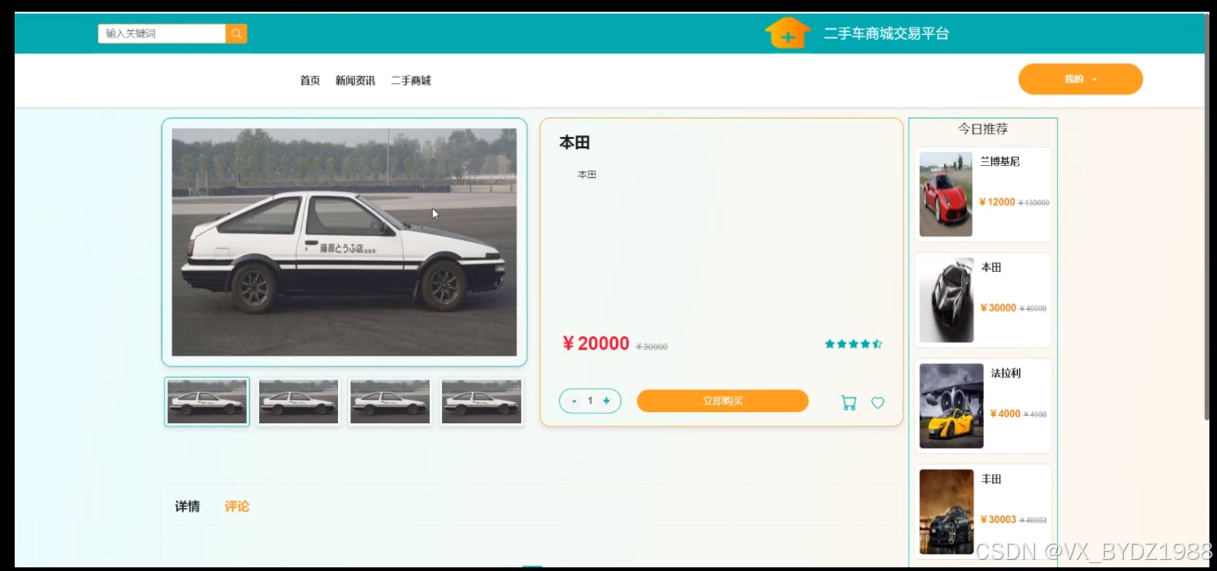Expand the 我的 dropdown button
This screenshot has width=1217, height=571.
pyautogui.click(x=1080, y=79)
